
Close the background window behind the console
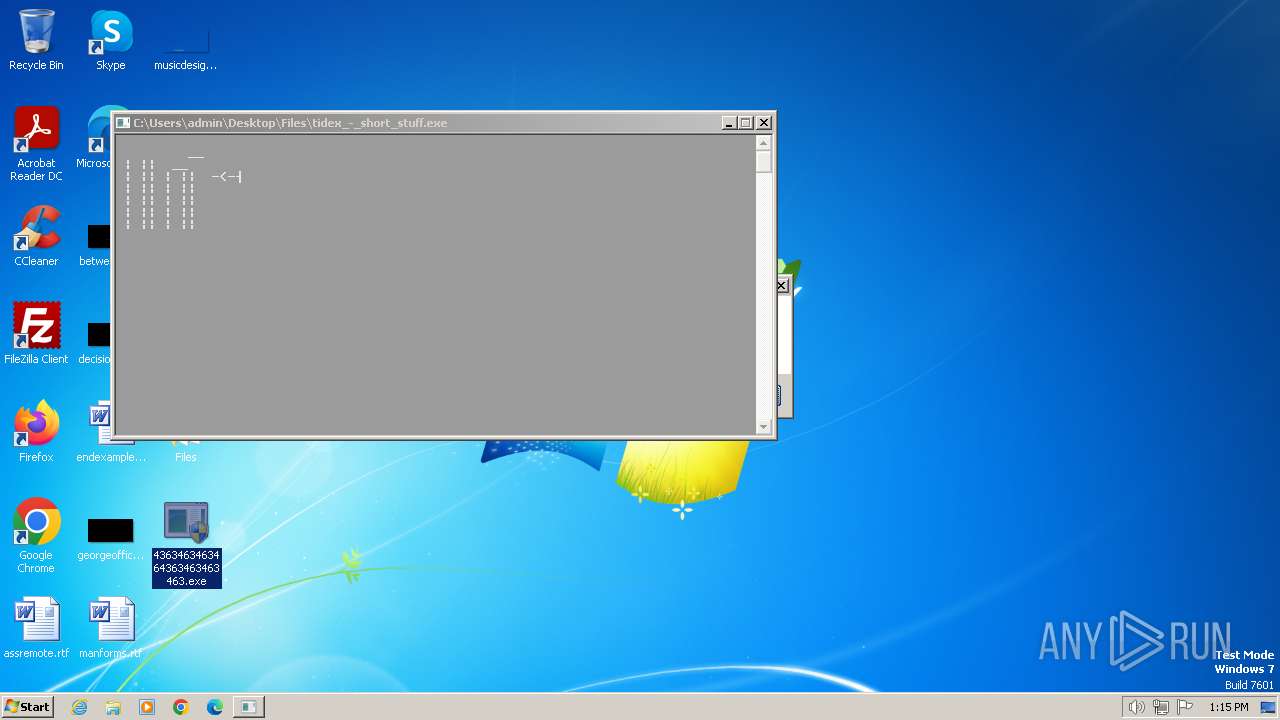pyautogui.click(x=782, y=286)
